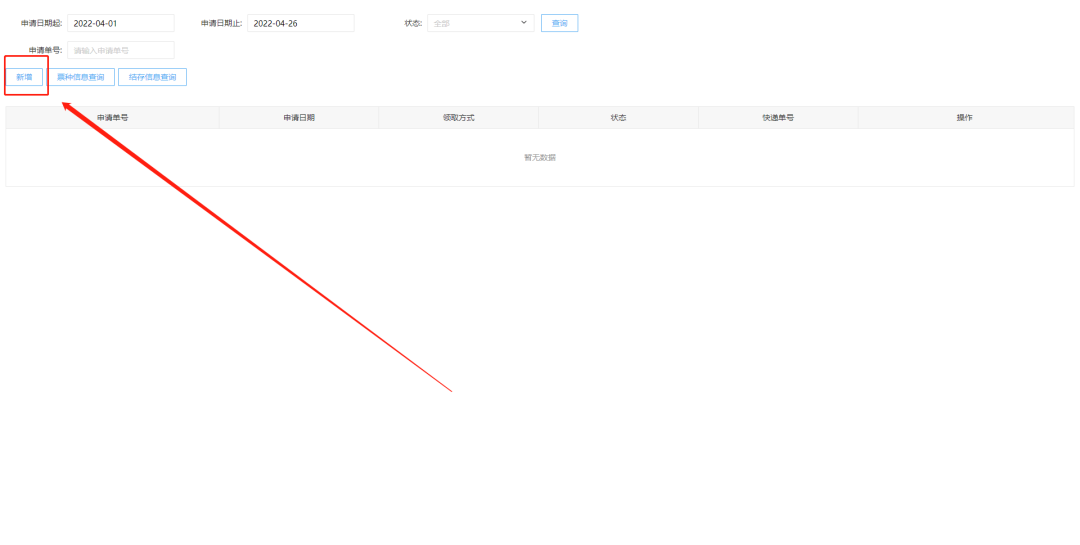1080x545 pixels.
Task: Click the 新增 (Add) button
Action: click(x=24, y=77)
